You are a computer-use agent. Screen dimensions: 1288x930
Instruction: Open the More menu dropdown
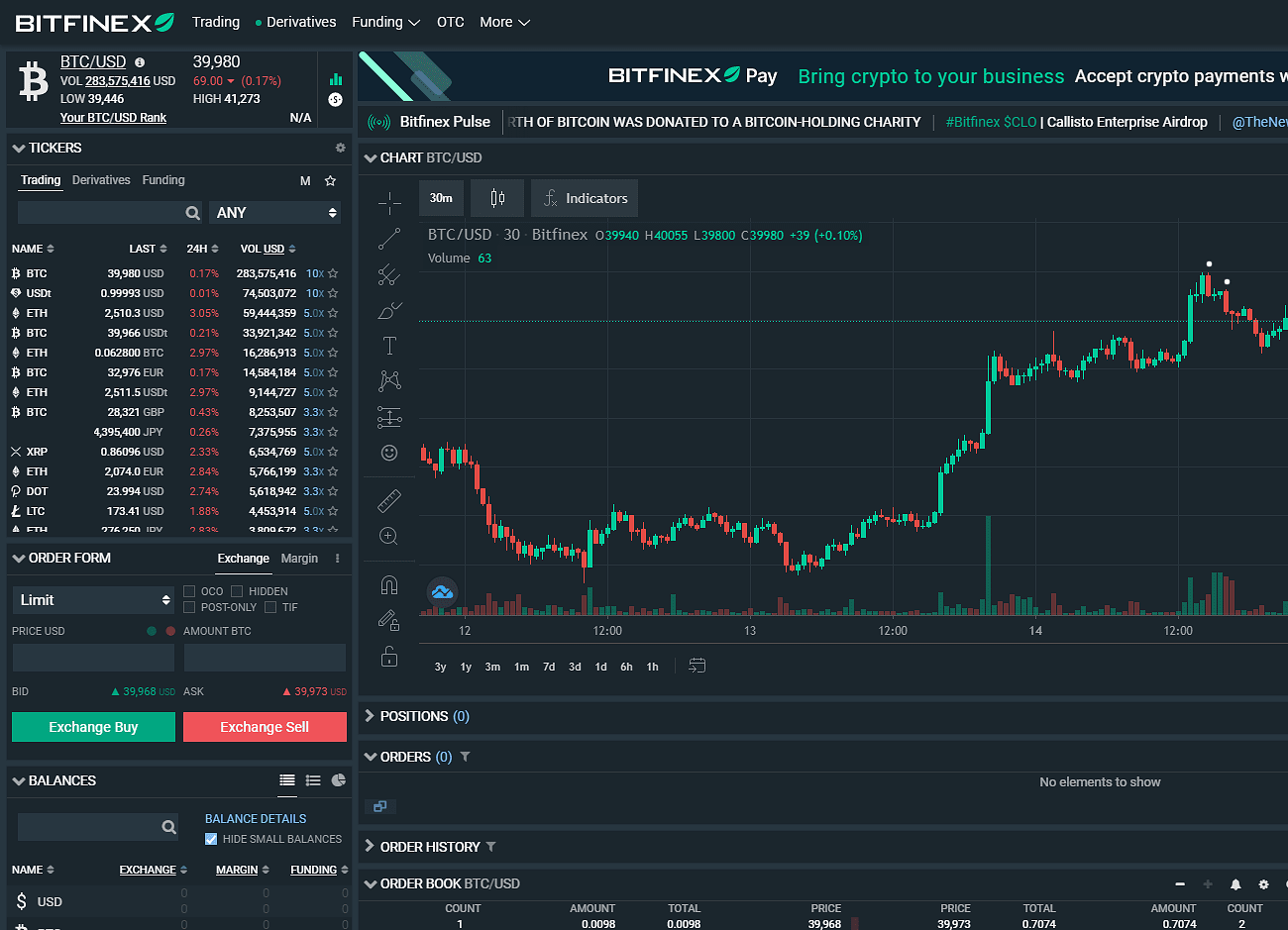[x=505, y=22]
